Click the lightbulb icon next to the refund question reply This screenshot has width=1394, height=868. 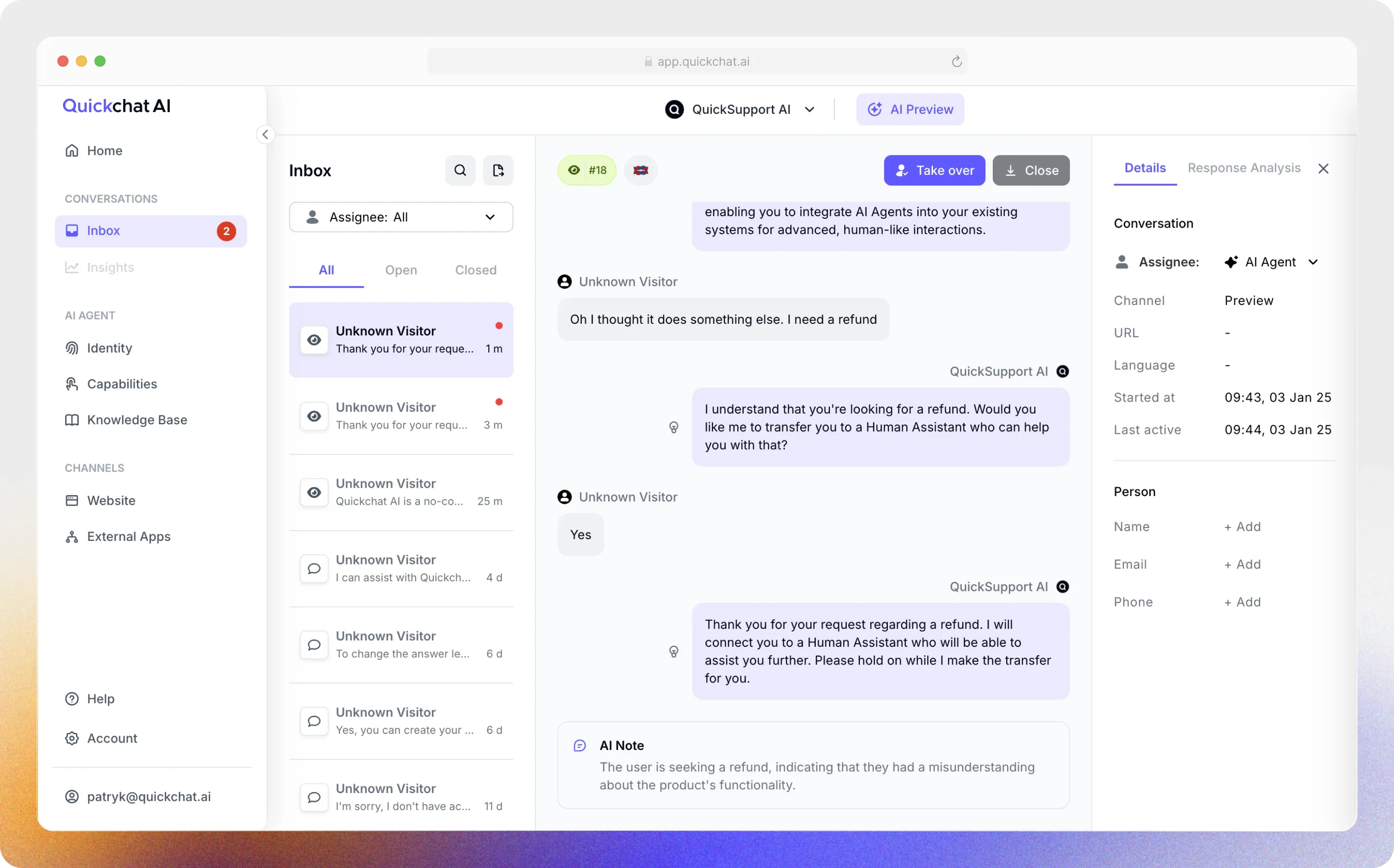[674, 427]
